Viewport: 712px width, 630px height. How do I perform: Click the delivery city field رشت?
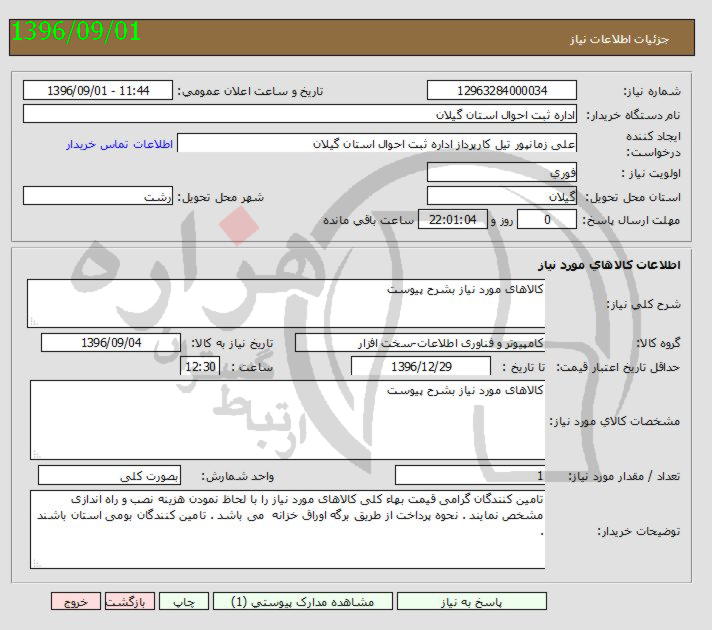98,196
